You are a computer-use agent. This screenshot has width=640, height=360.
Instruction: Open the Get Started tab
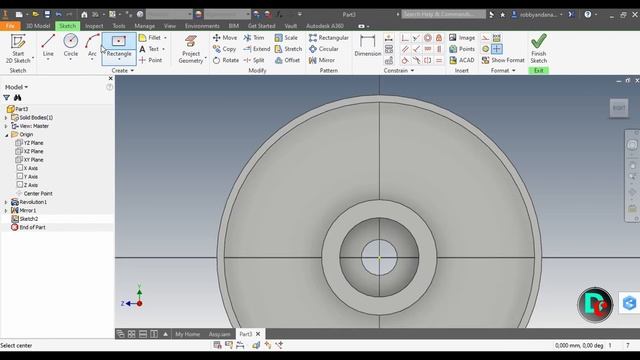tap(262, 26)
